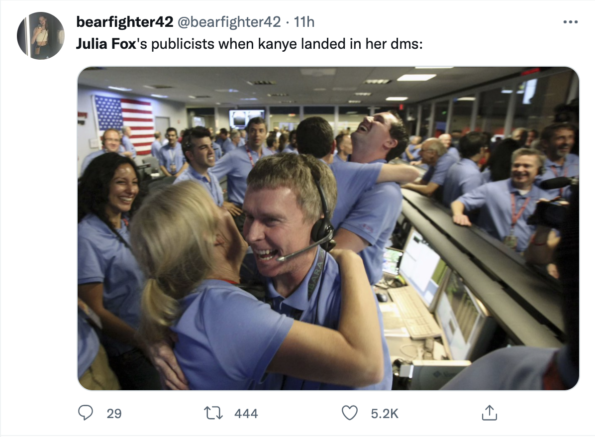595x437 pixels.
Task: Click the bold bearfighter42 display name
Action: 124,22
